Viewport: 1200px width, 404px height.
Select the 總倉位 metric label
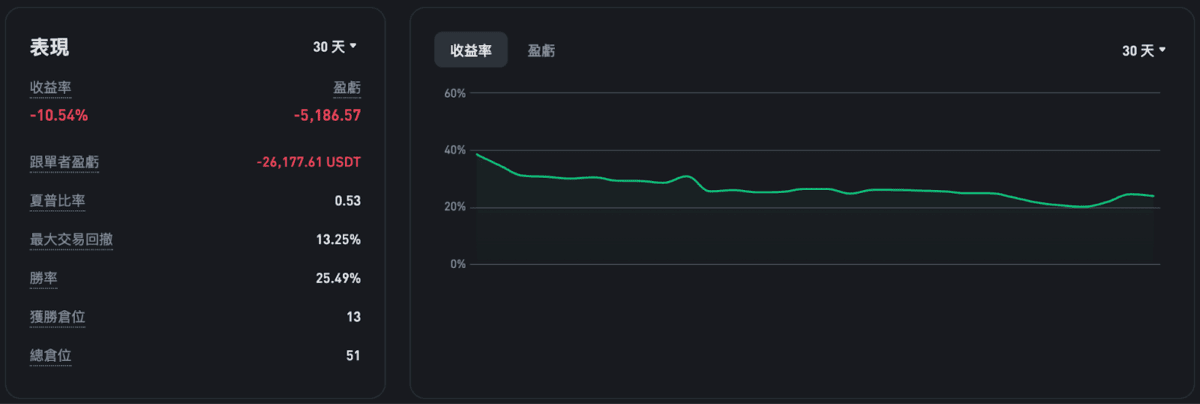coord(51,355)
